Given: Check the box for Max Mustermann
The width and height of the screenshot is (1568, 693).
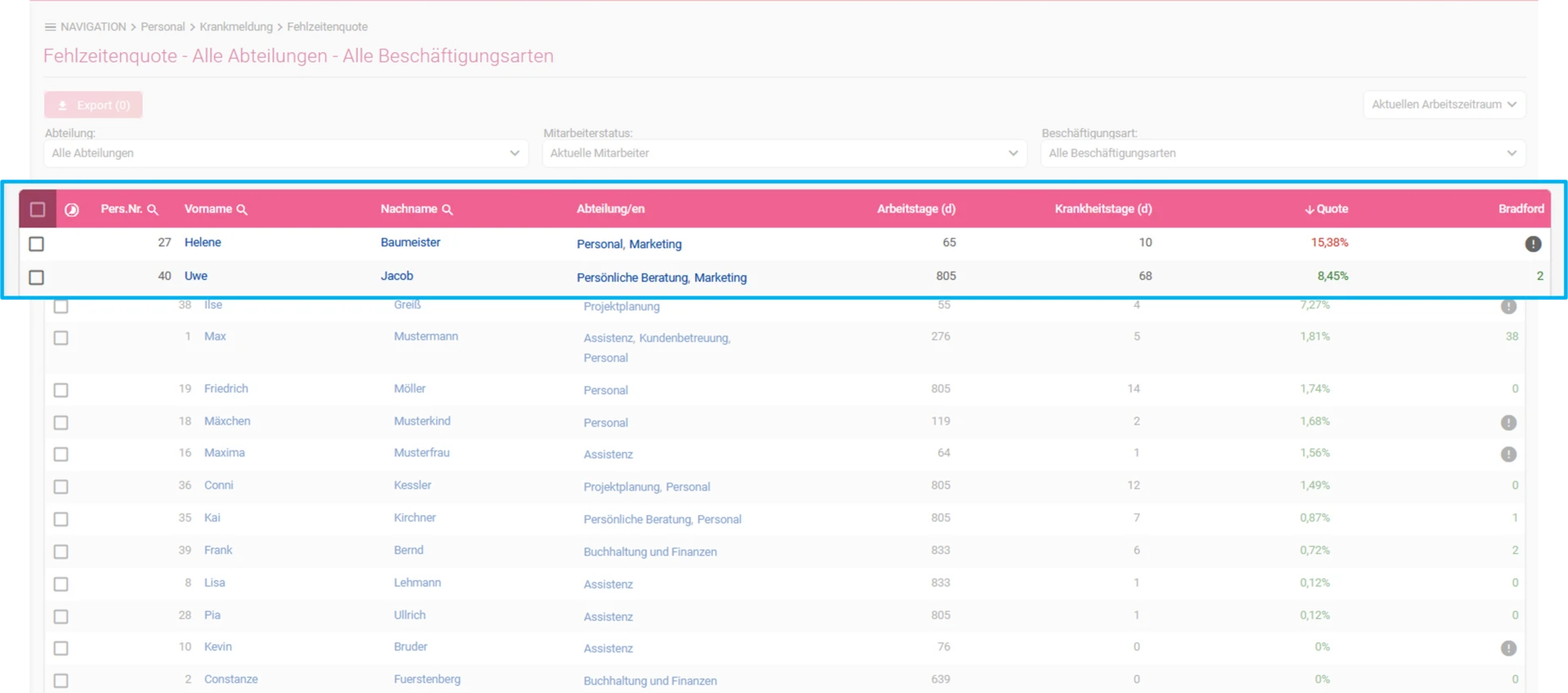Looking at the screenshot, I should pyautogui.click(x=61, y=338).
